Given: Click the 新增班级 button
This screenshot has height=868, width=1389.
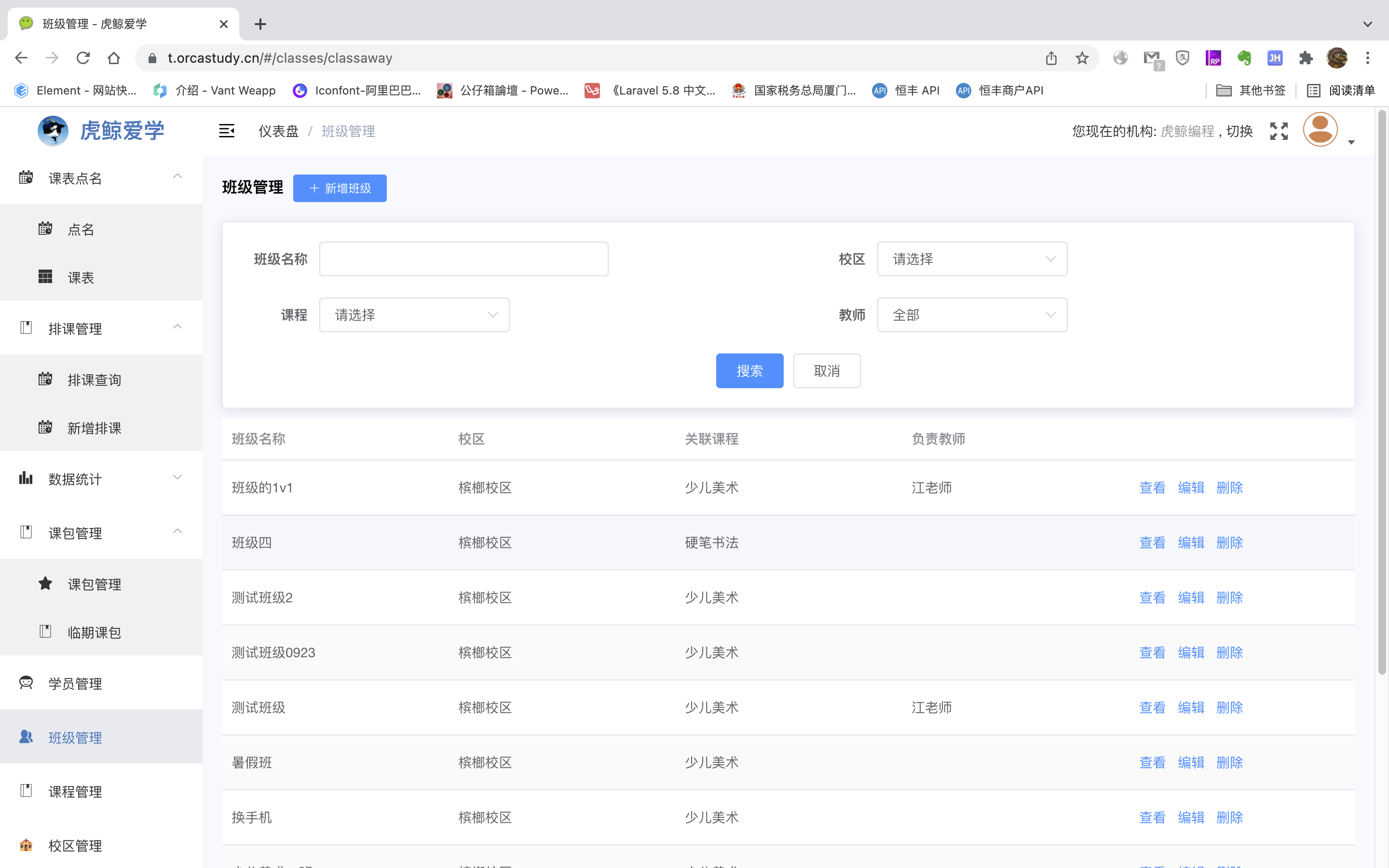Looking at the screenshot, I should coord(340,188).
